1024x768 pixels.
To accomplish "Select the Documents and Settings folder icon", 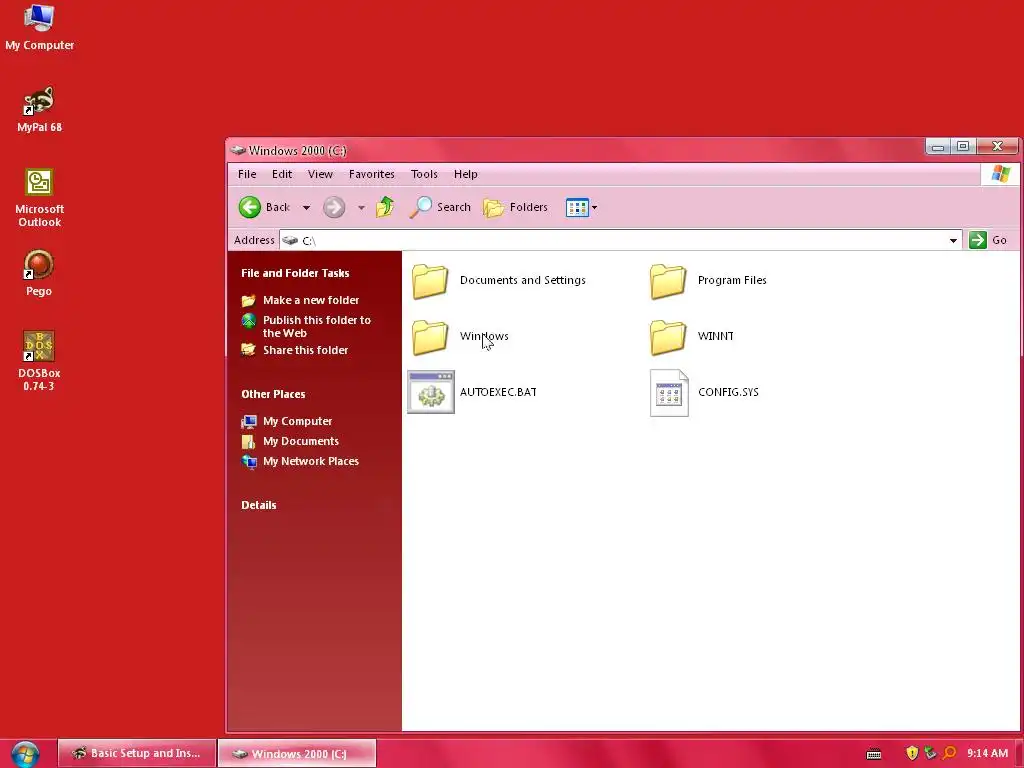I will click(x=430, y=281).
